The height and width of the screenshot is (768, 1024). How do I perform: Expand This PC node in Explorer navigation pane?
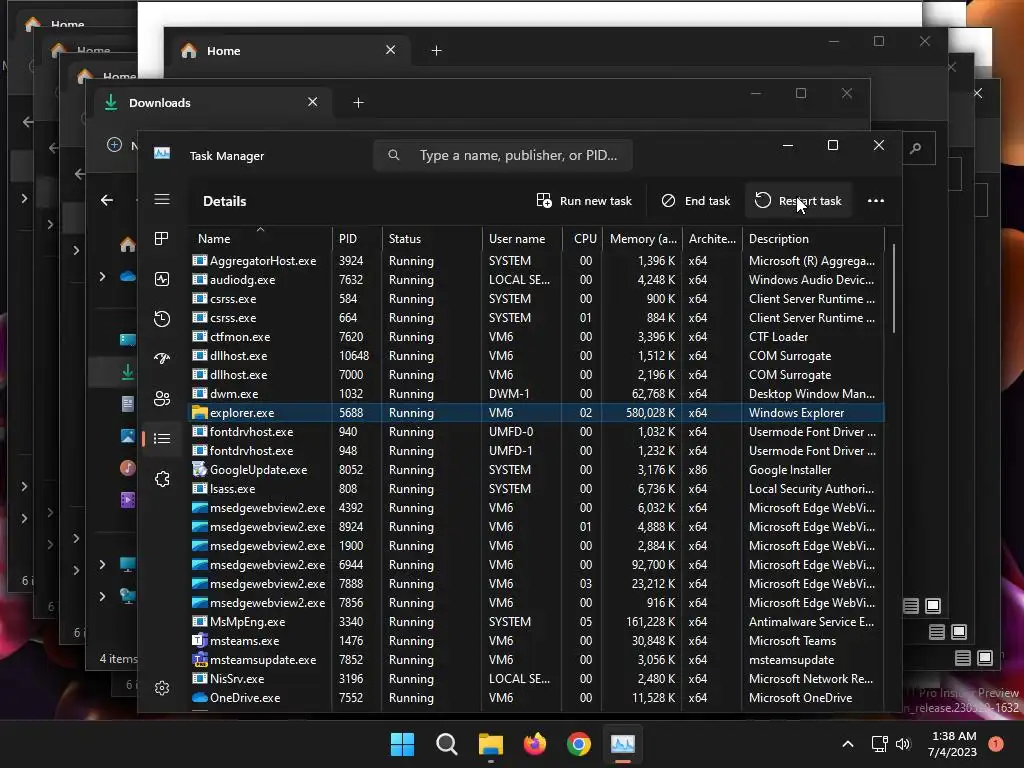(x=103, y=564)
